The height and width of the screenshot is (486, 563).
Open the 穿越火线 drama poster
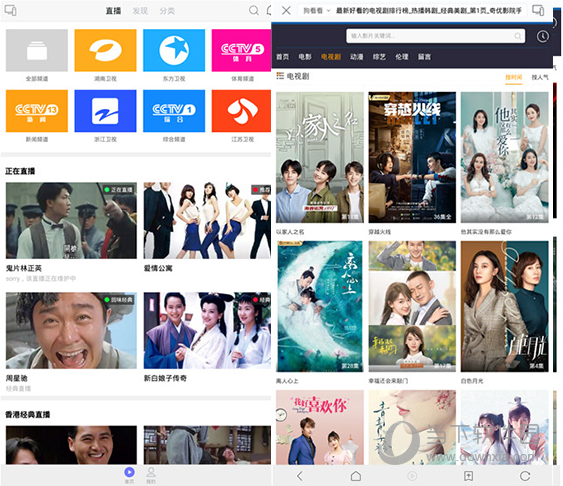coord(412,157)
